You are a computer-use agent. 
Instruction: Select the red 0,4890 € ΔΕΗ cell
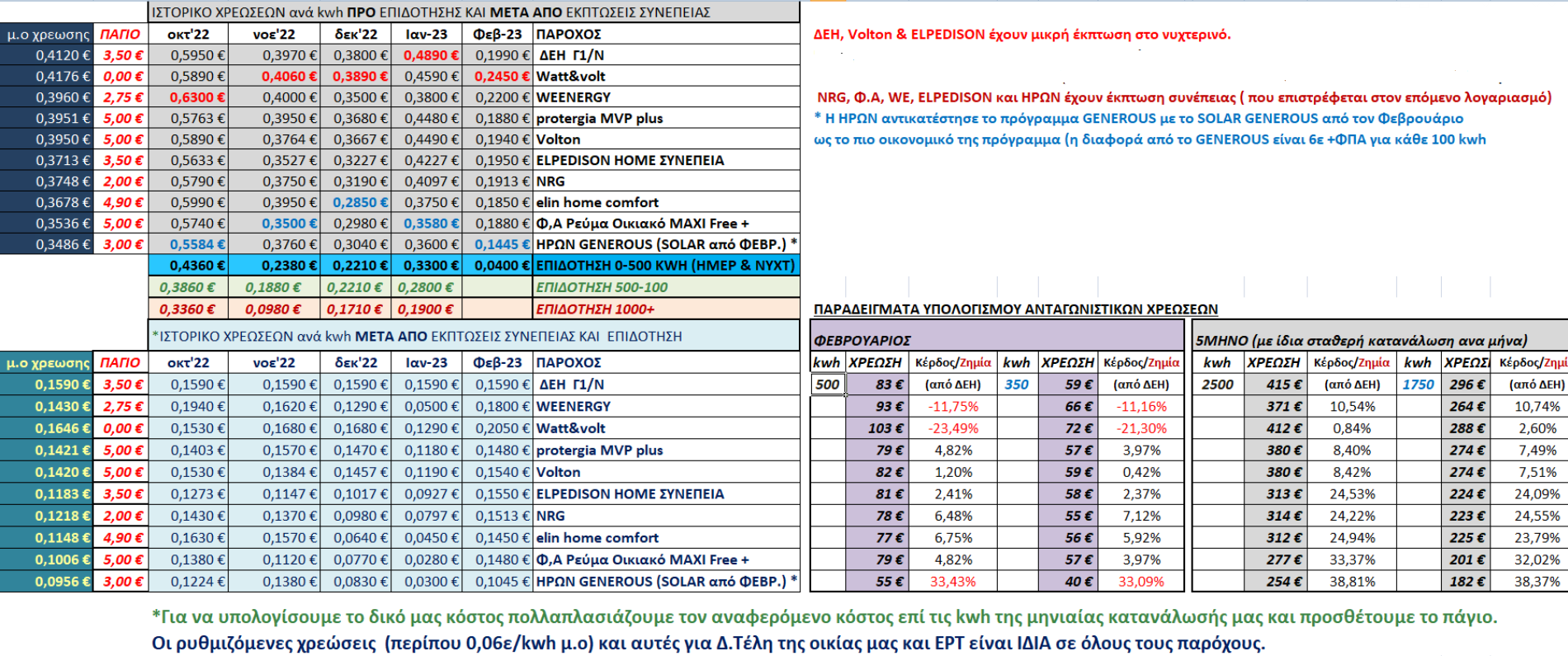[427, 55]
